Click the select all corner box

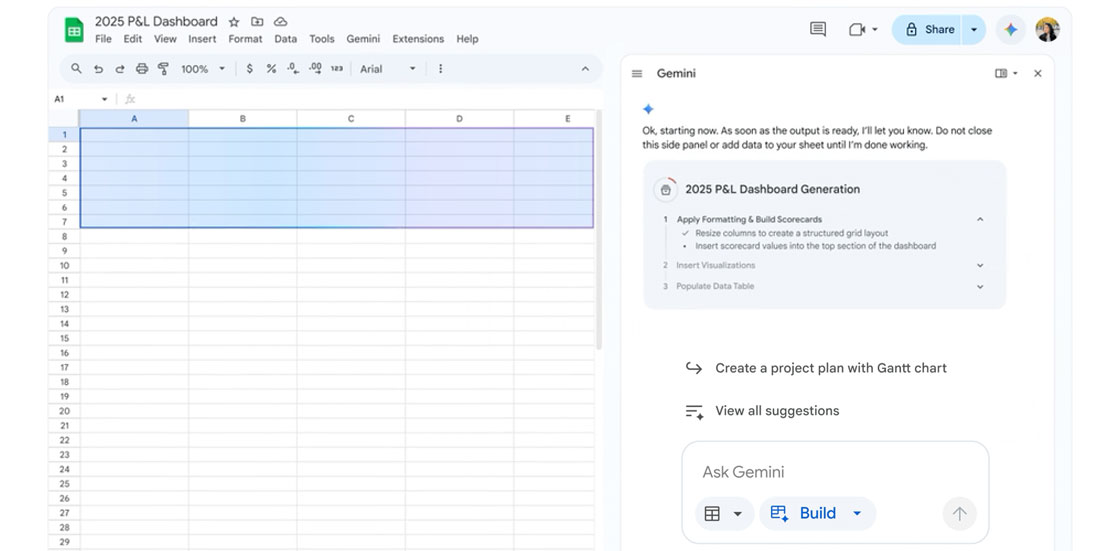pyautogui.click(x=64, y=119)
